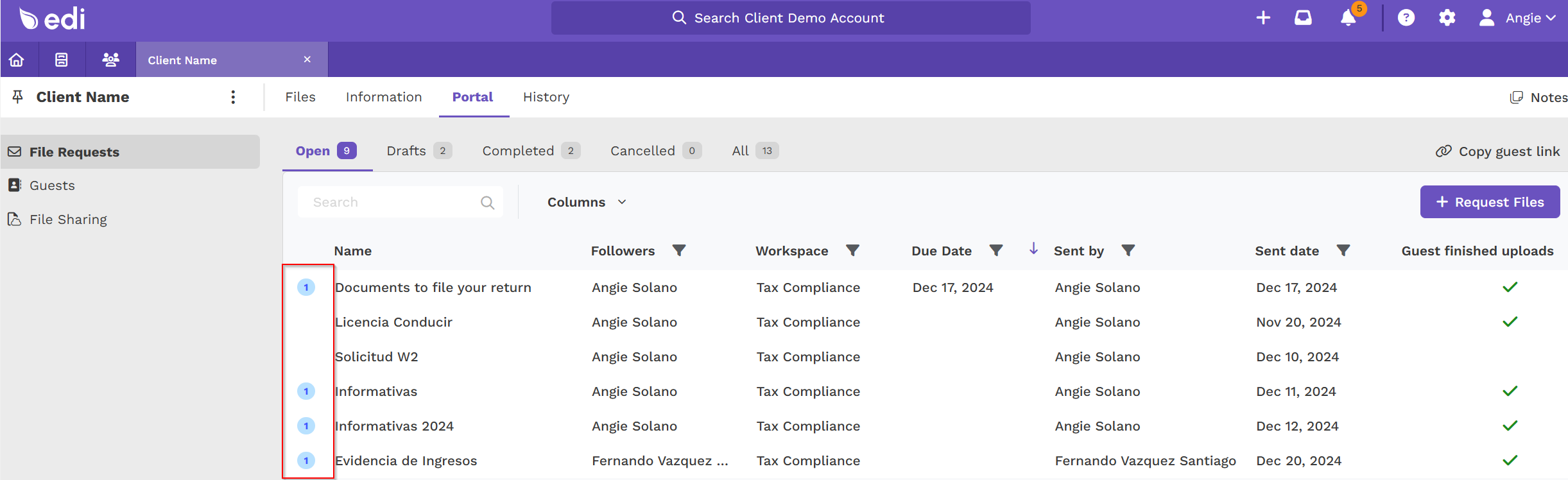Screen dimensions: 1568x480
Task: Filter the Followers column
Action: coord(679,250)
